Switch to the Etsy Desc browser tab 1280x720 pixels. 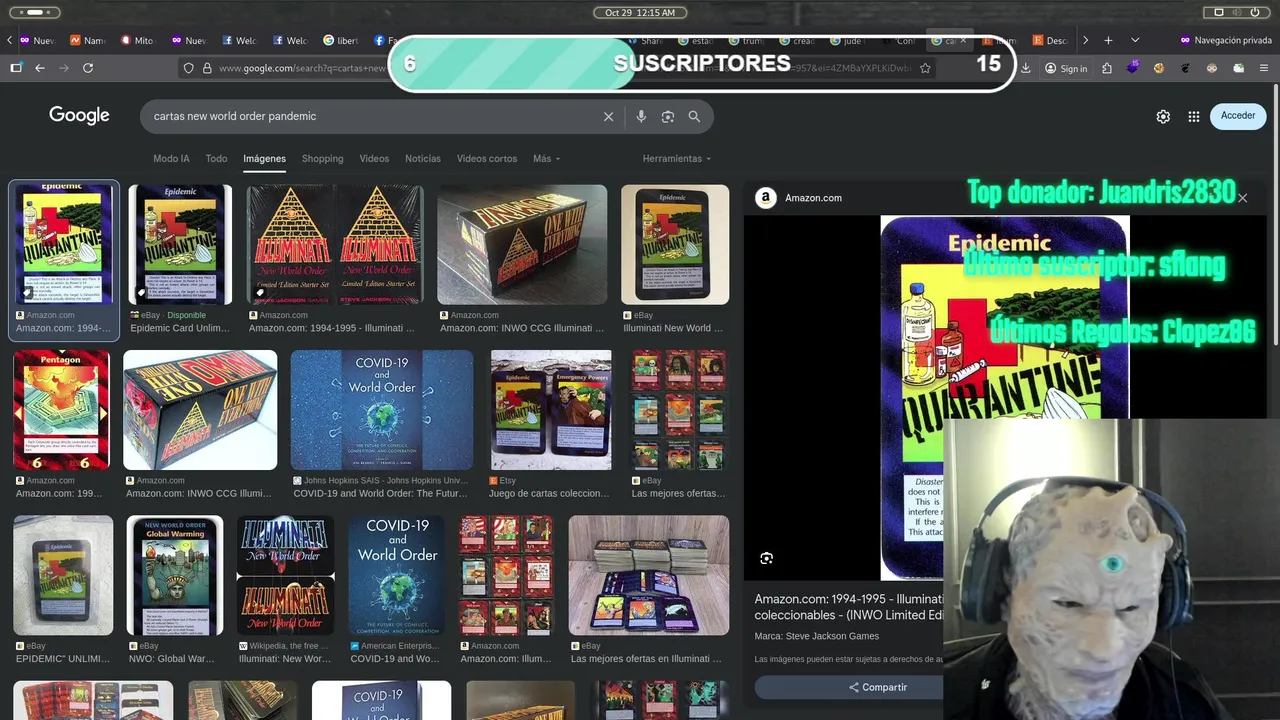(1051, 40)
